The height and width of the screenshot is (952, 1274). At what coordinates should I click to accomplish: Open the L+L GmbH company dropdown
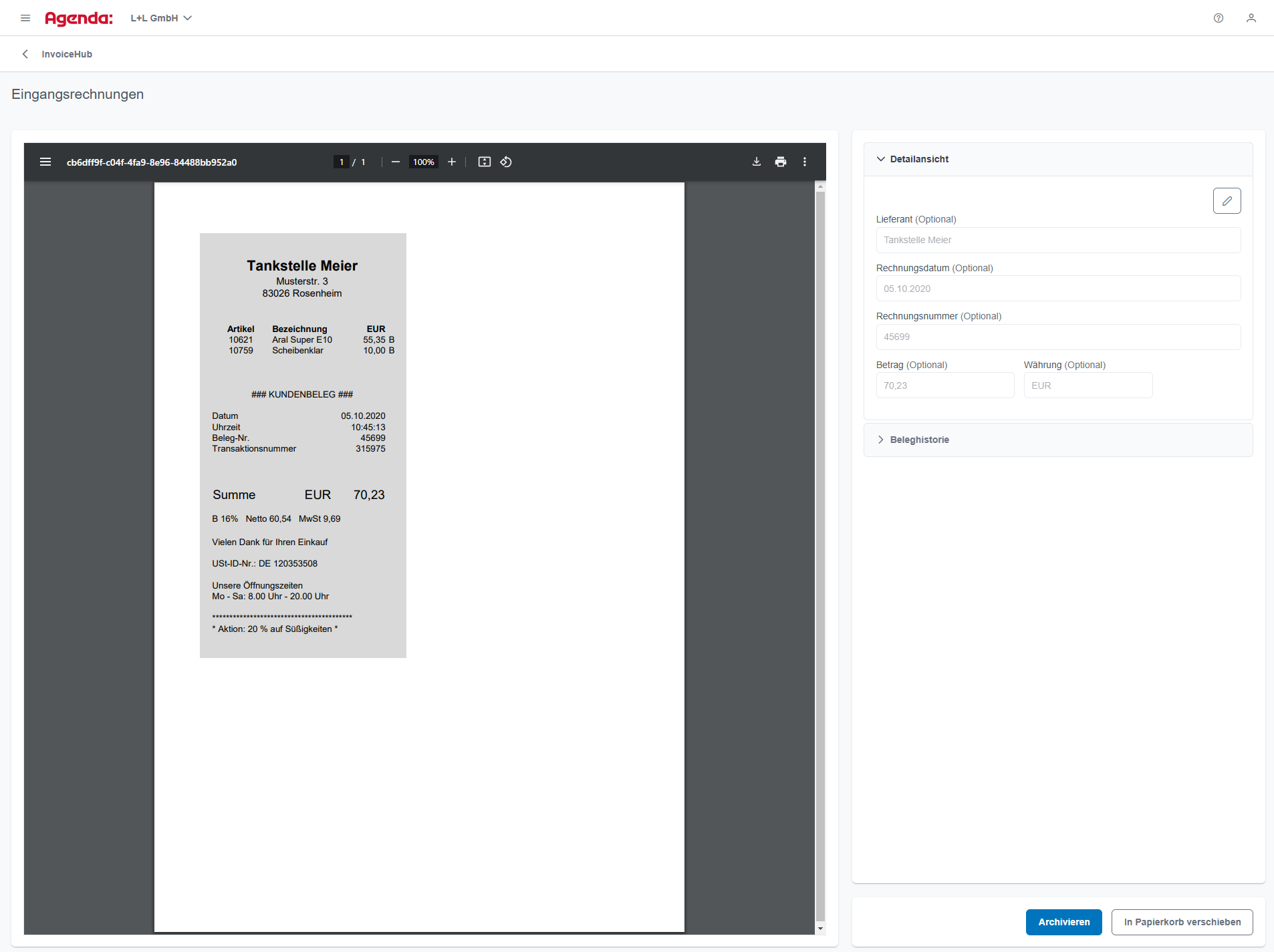(161, 18)
